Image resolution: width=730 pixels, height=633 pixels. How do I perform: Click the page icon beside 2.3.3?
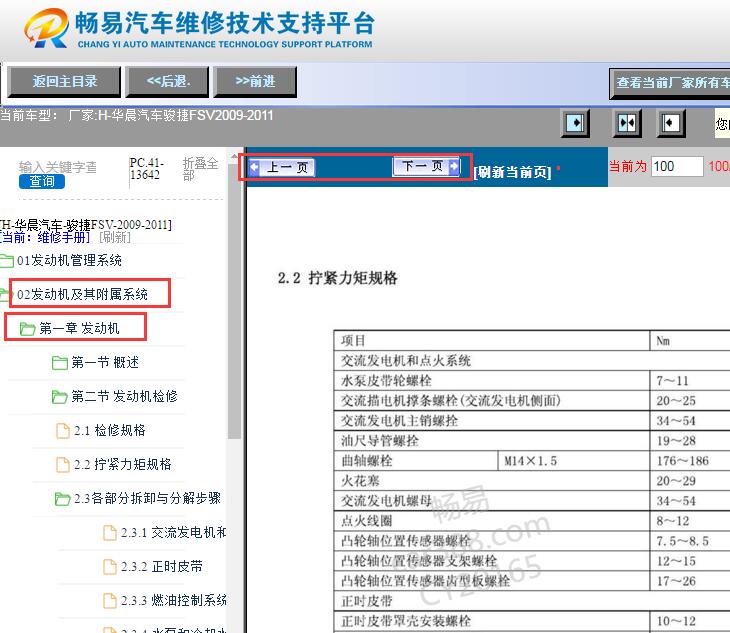110,600
